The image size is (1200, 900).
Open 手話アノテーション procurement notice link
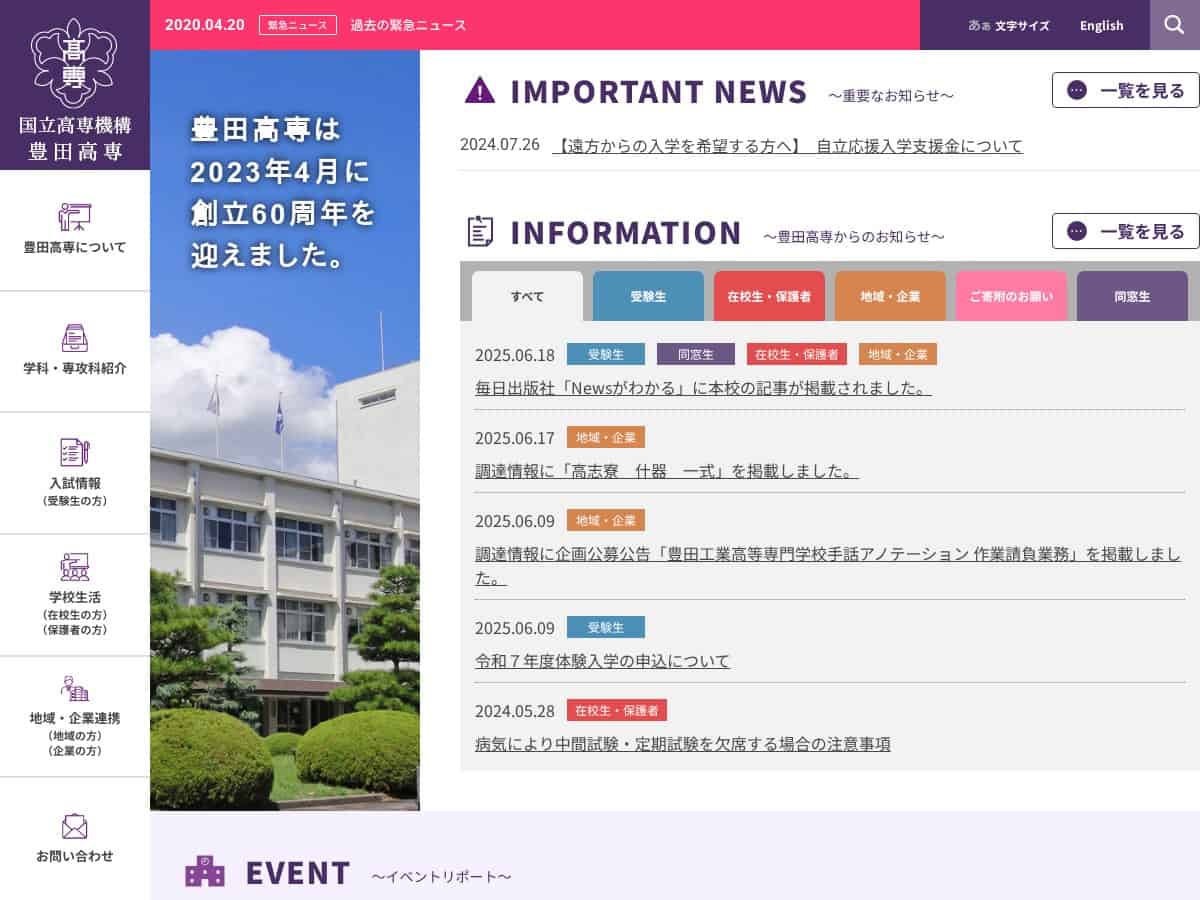point(828,565)
